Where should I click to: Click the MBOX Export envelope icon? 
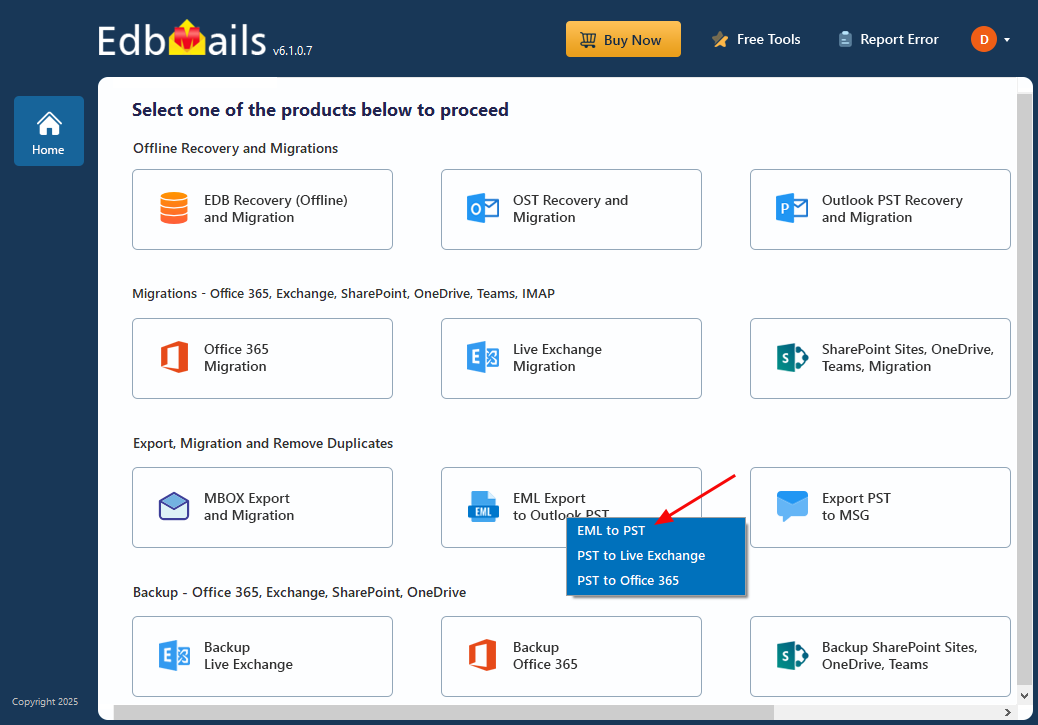(174, 507)
